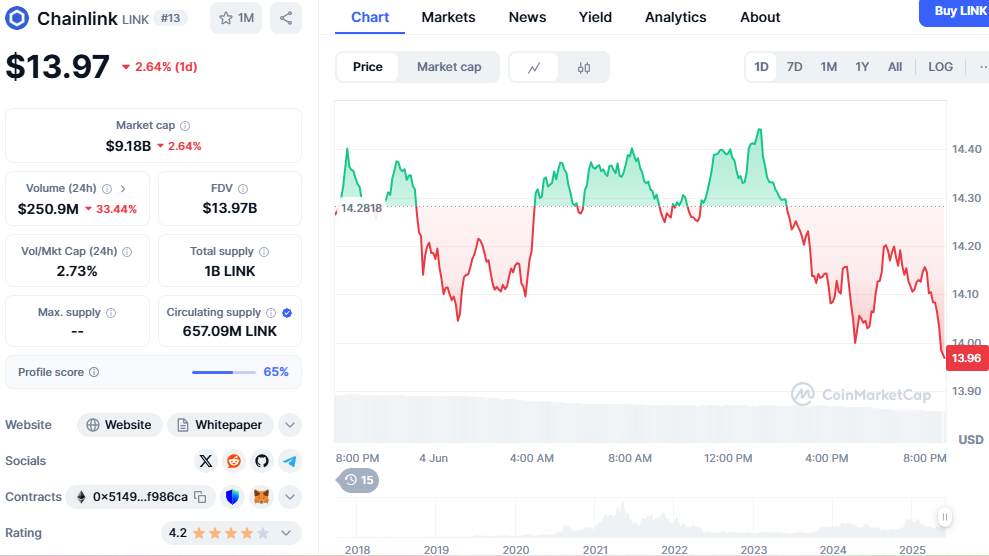The height and width of the screenshot is (556, 989).
Task: Expand more Contracts dropdown
Action: [290, 497]
